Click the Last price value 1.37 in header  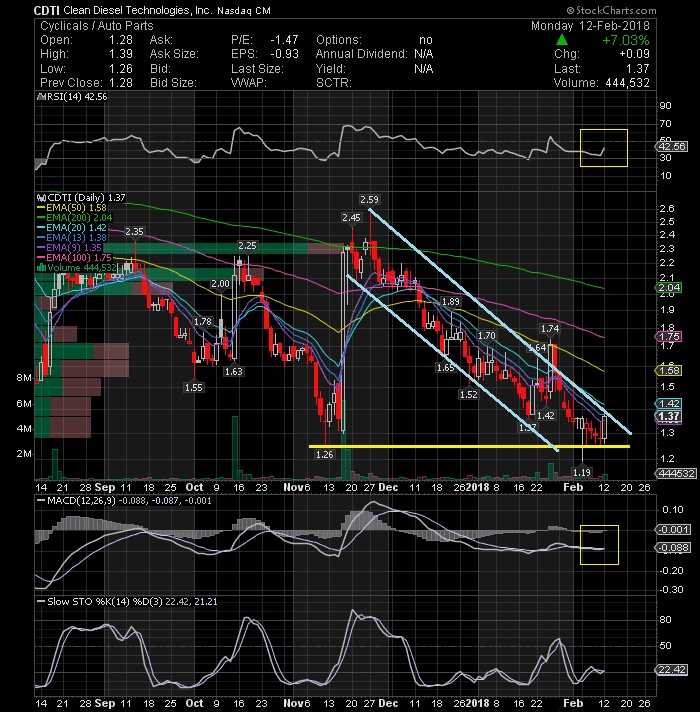click(x=638, y=69)
